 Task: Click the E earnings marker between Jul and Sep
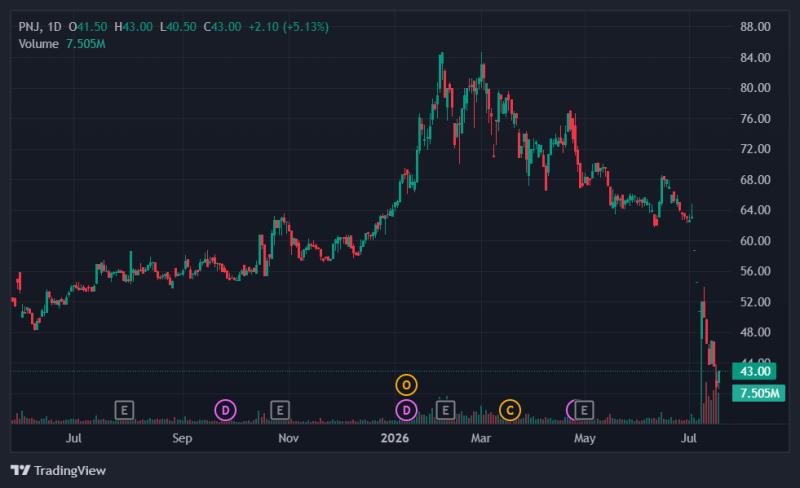124,410
